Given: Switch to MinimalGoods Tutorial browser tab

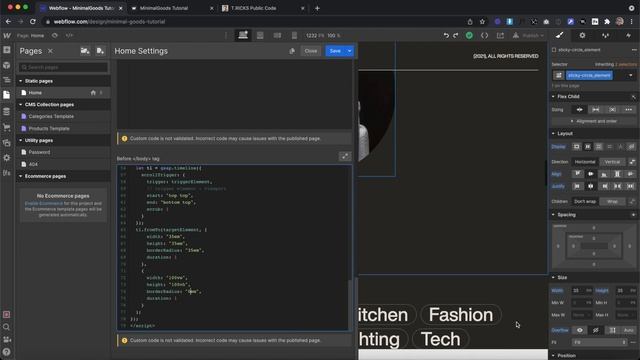Looking at the screenshot, I should point(164,8).
